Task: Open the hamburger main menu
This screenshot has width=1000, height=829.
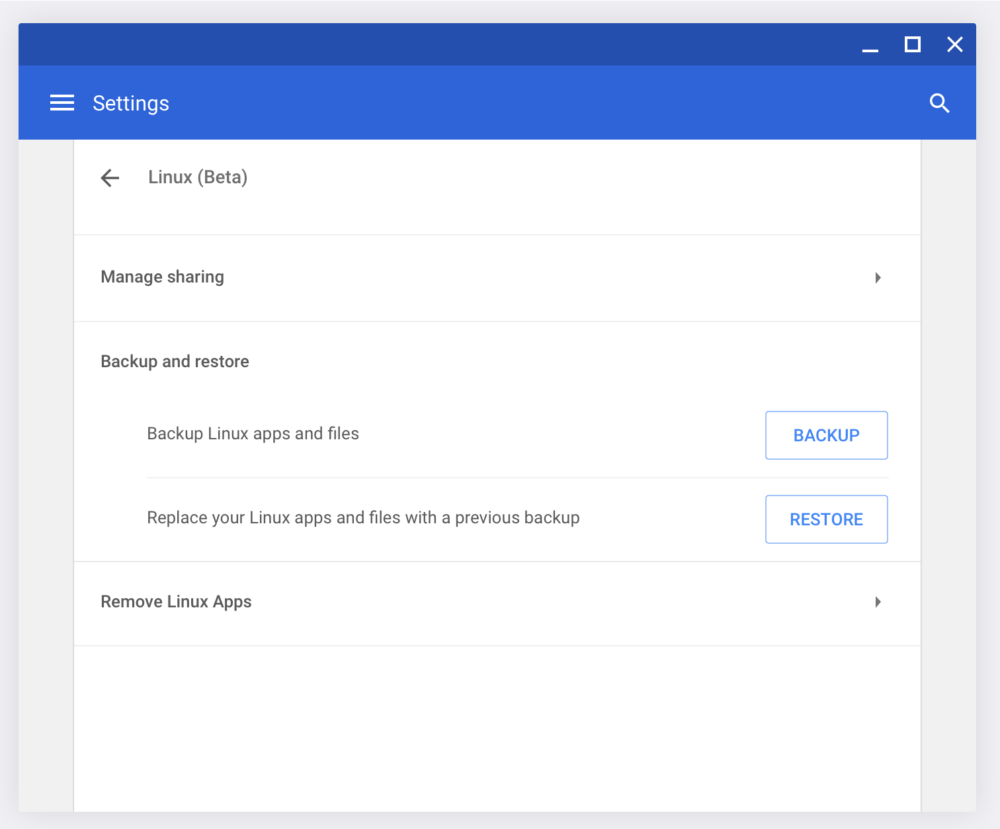Action: click(x=62, y=103)
